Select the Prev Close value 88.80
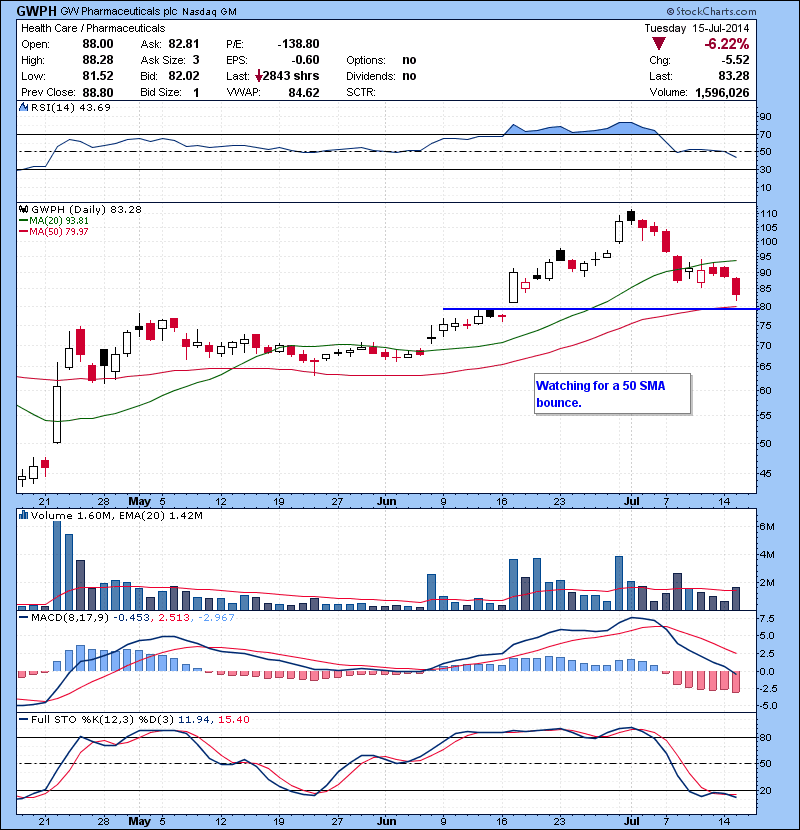This screenshot has width=800, height=830. 98,92
